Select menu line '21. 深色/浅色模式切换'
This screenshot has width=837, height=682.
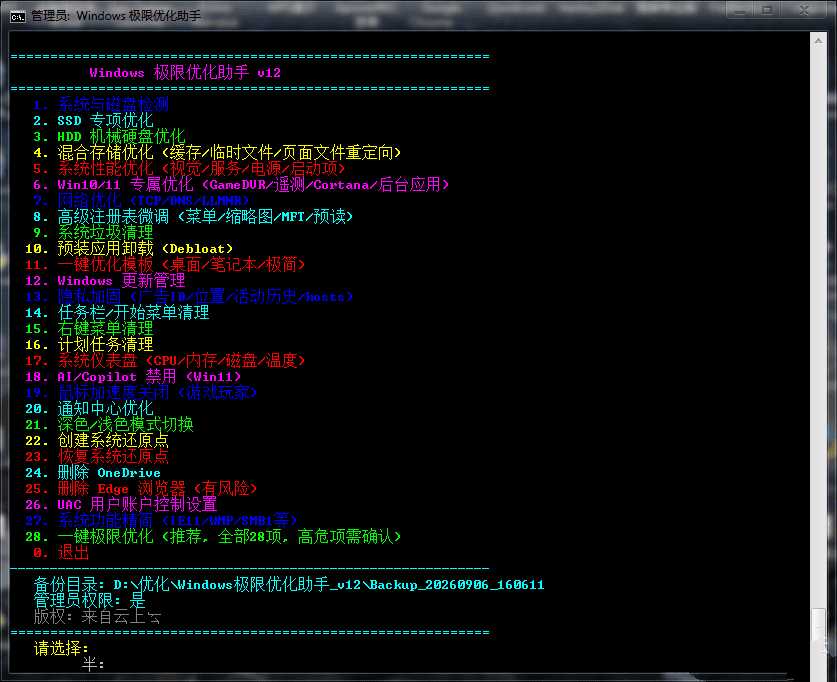(109, 425)
